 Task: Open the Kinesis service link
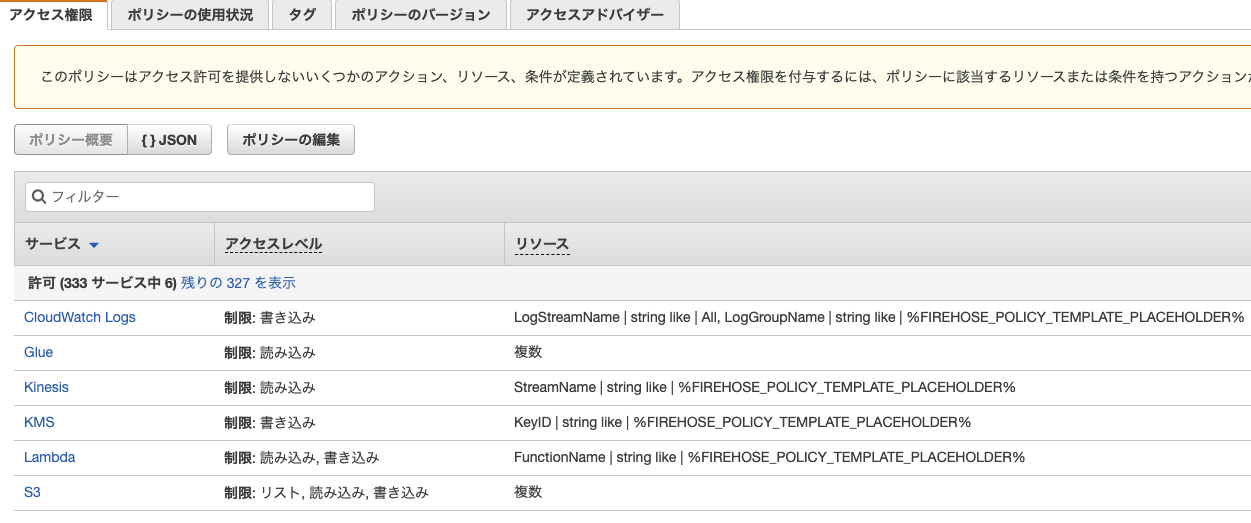tap(46, 387)
